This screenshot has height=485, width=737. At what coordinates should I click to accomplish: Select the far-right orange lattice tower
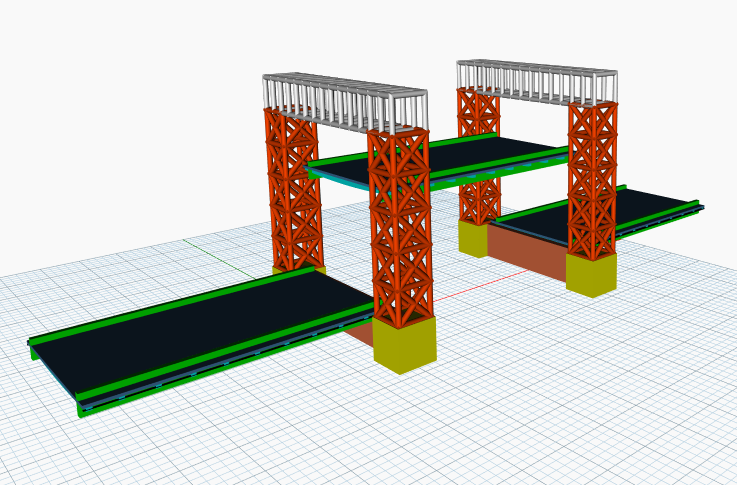(x=592, y=180)
